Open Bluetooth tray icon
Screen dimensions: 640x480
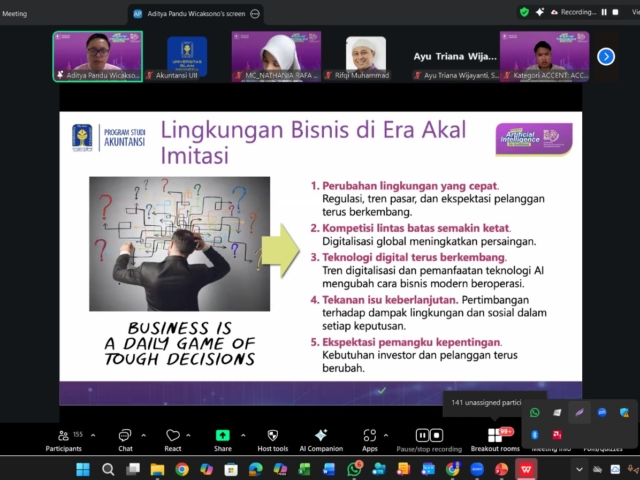[x=534, y=435]
